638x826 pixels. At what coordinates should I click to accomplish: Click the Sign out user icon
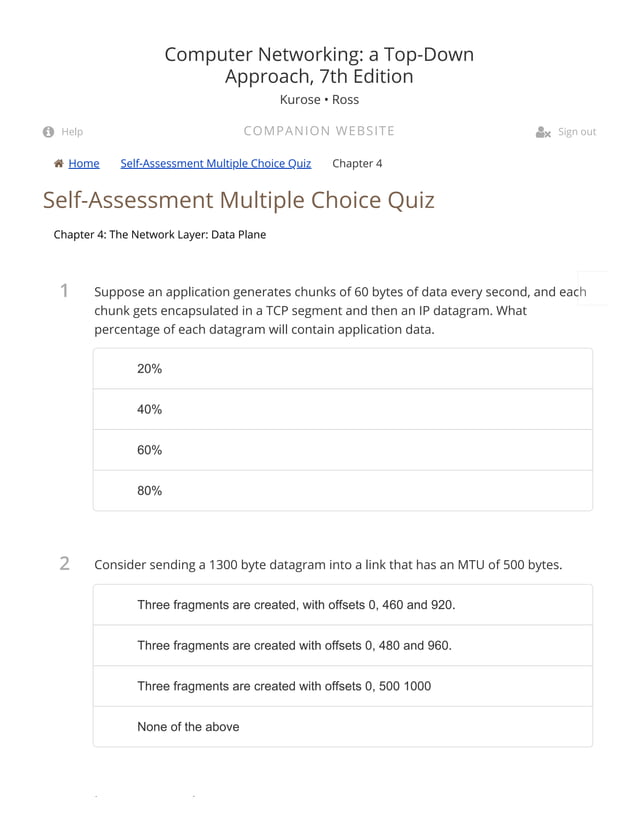coord(543,132)
